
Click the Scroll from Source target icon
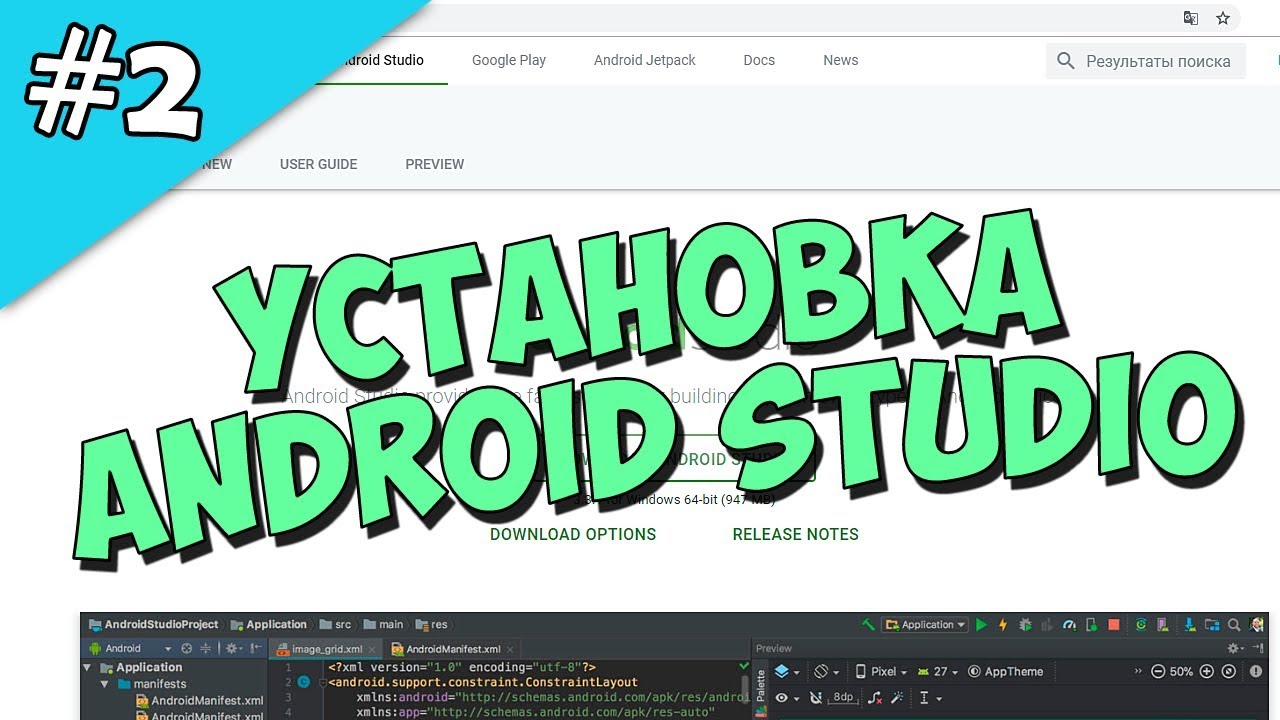coord(186,648)
